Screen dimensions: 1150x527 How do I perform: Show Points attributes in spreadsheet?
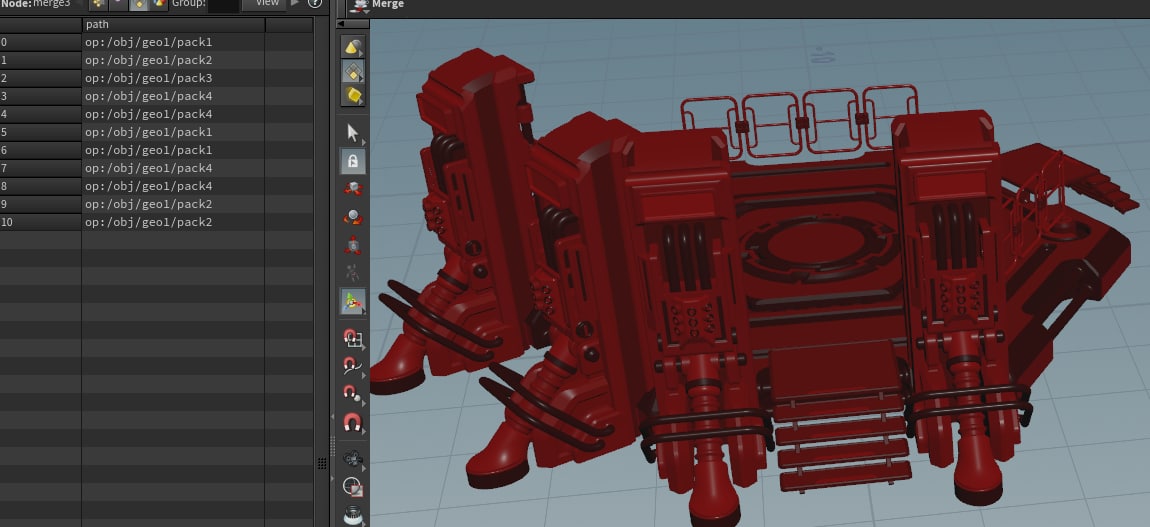click(x=98, y=4)
